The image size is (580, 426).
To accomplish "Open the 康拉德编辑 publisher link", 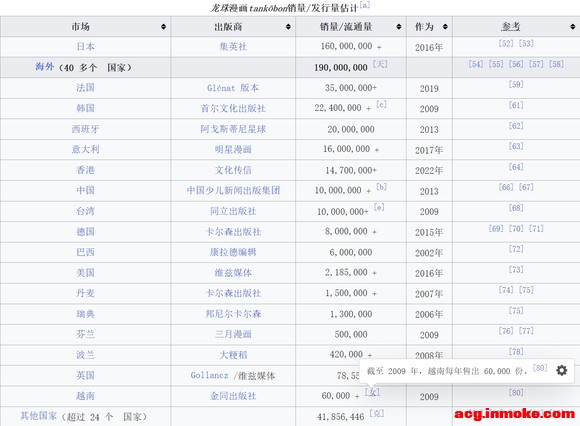I will point(233,252).
